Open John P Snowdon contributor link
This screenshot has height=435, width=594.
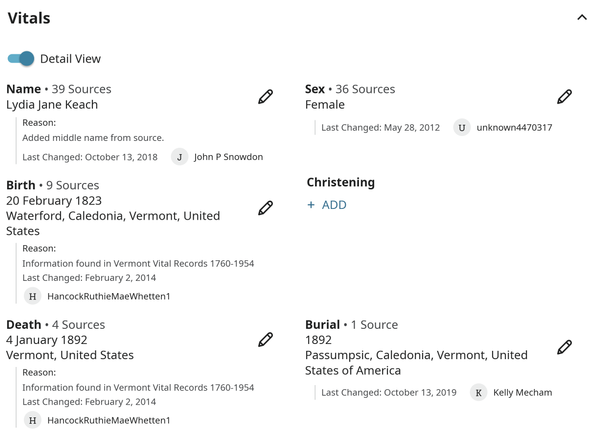point(228,157)
